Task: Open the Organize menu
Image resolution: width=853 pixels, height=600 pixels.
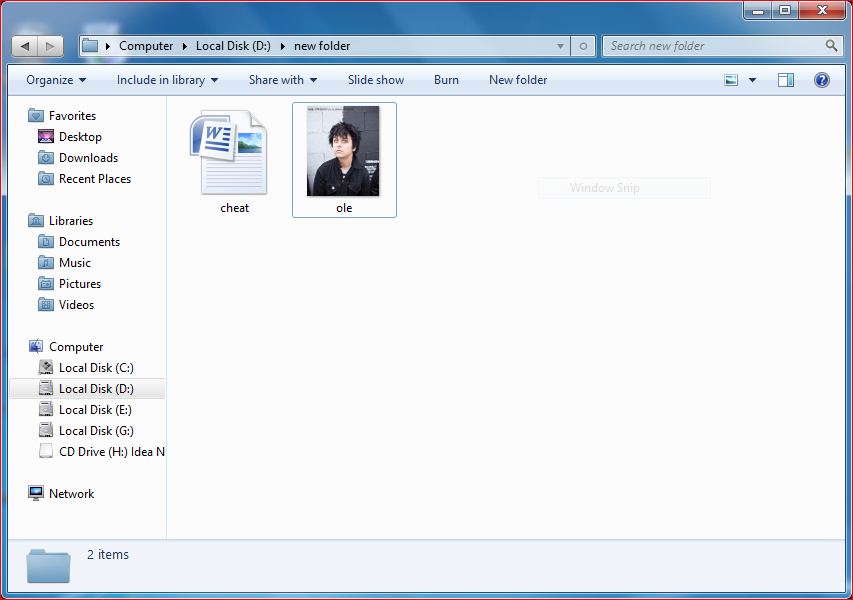Action: point(56,81)
